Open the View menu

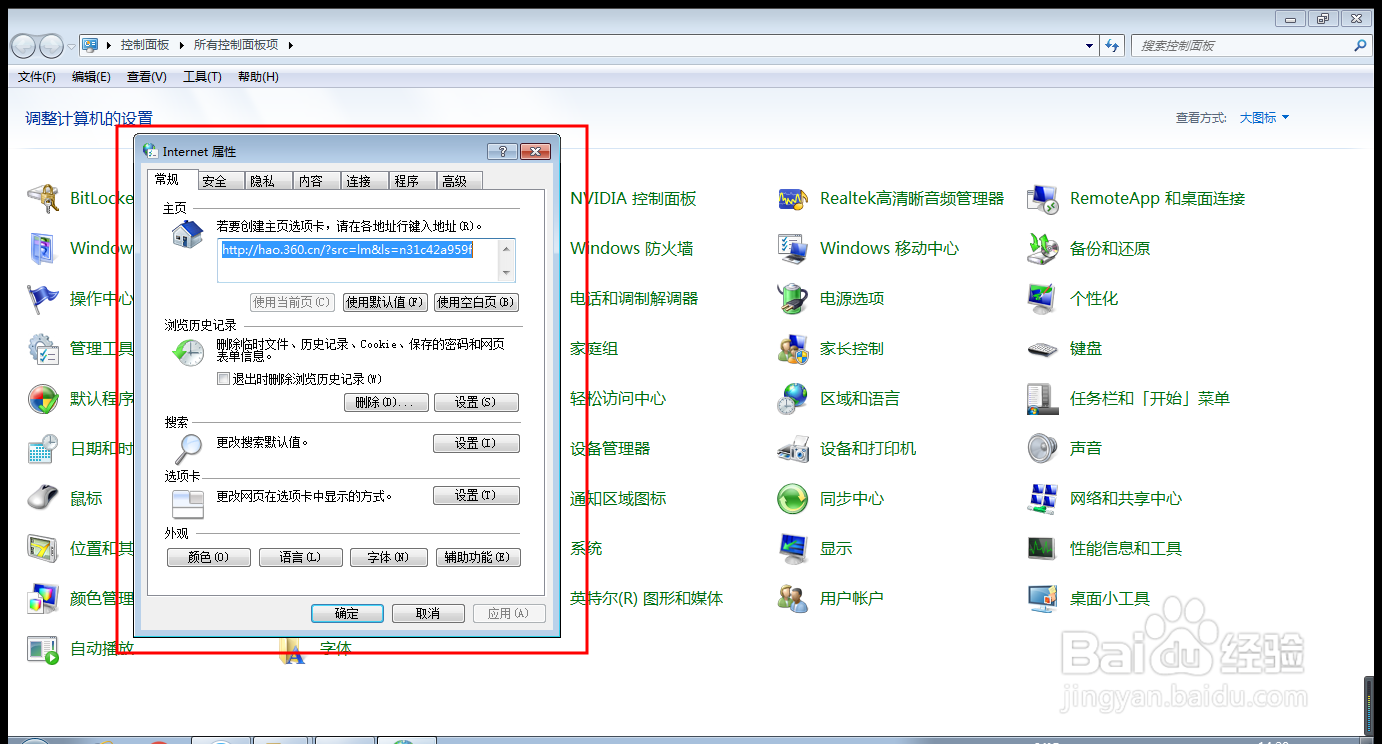pyautogui.click(x=146, y=77)
